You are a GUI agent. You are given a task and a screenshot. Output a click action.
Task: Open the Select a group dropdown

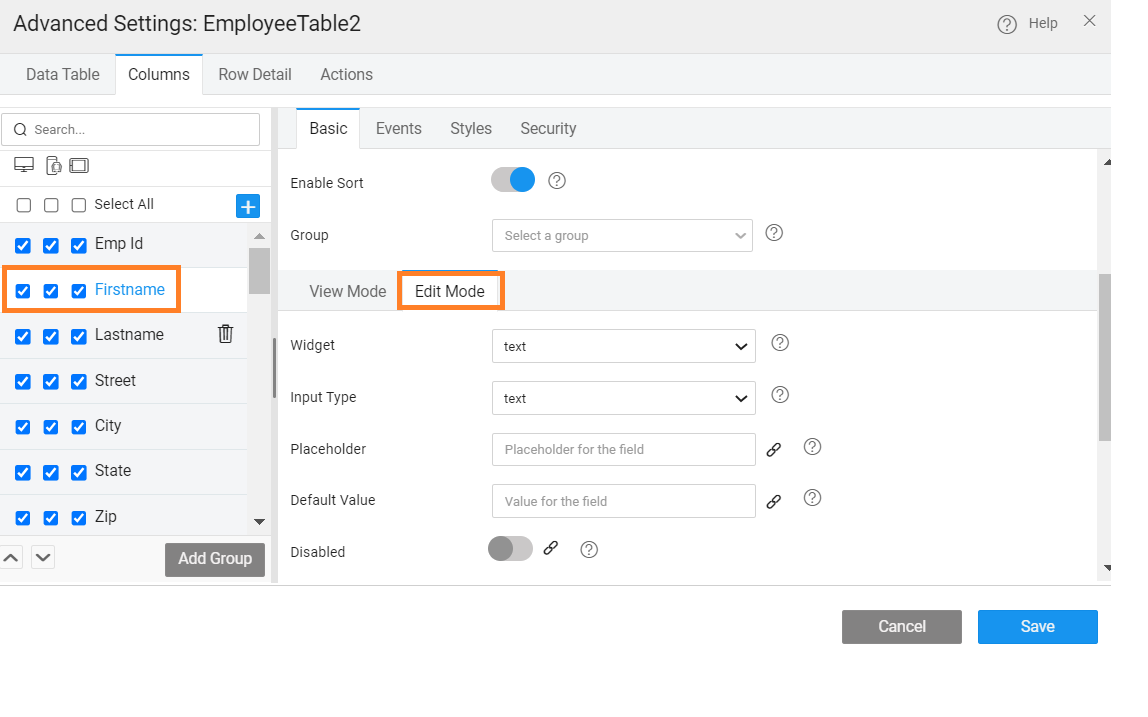tap(621, 236)
